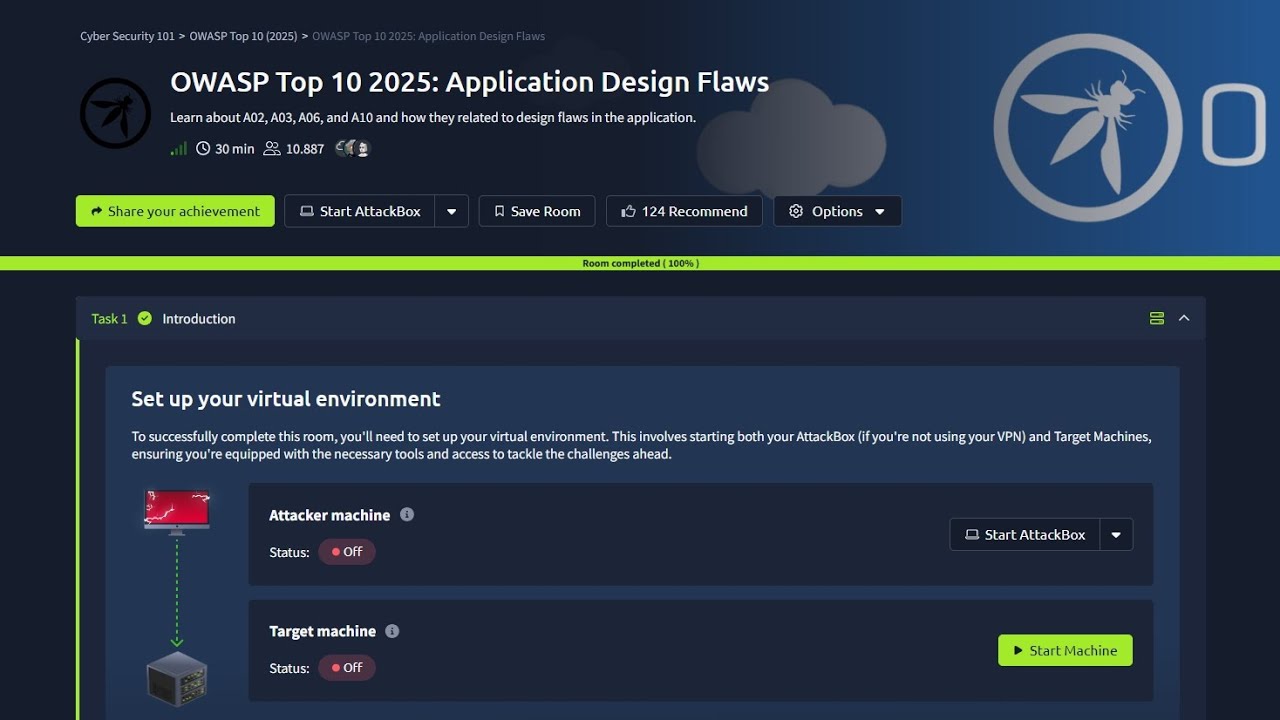This screenshot has width=1280, height=720.
Task: Click Attacker machine Off status badge
Action: click(347, 552)
